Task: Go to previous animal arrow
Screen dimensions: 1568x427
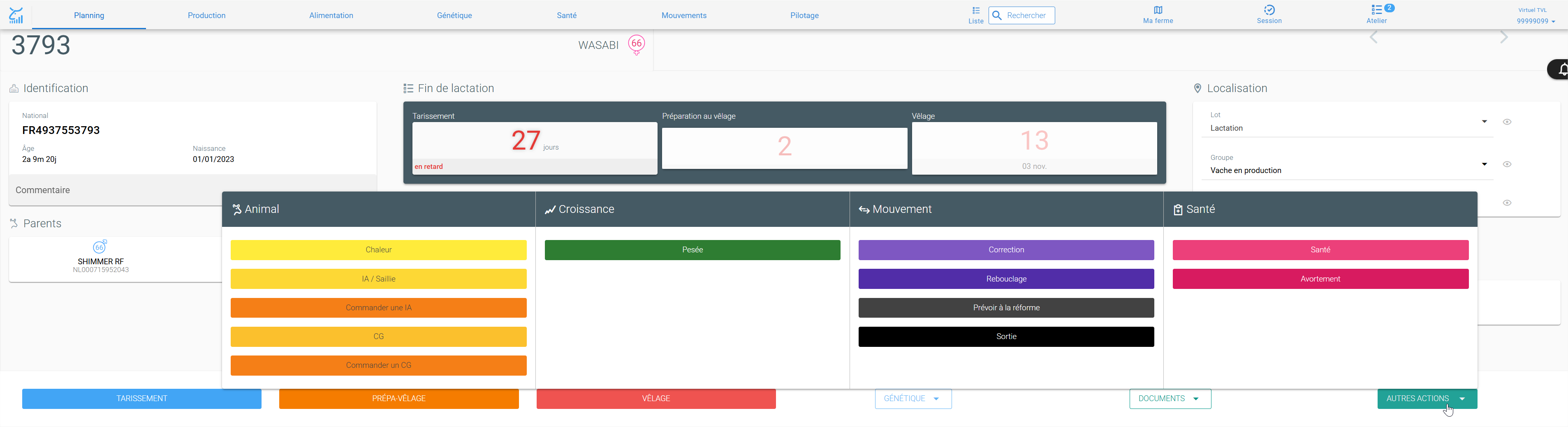Action: click(x=1373, y=38)
